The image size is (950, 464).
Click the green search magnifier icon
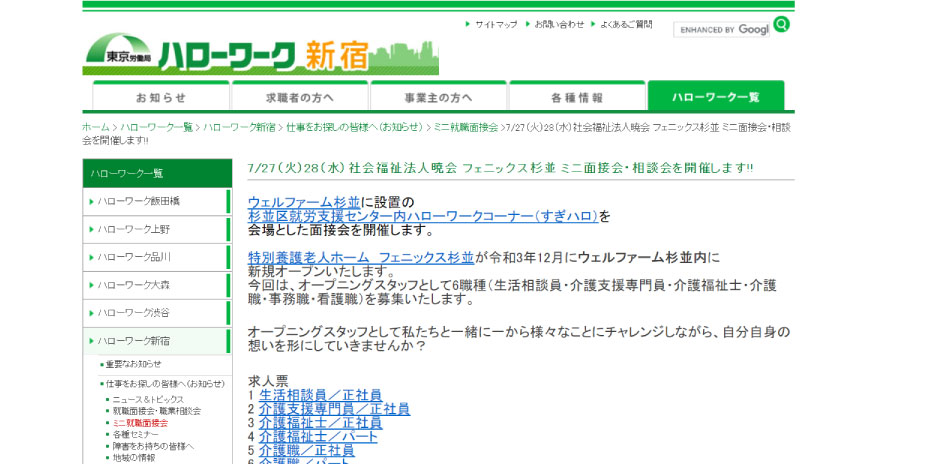(x=782, y=25)
